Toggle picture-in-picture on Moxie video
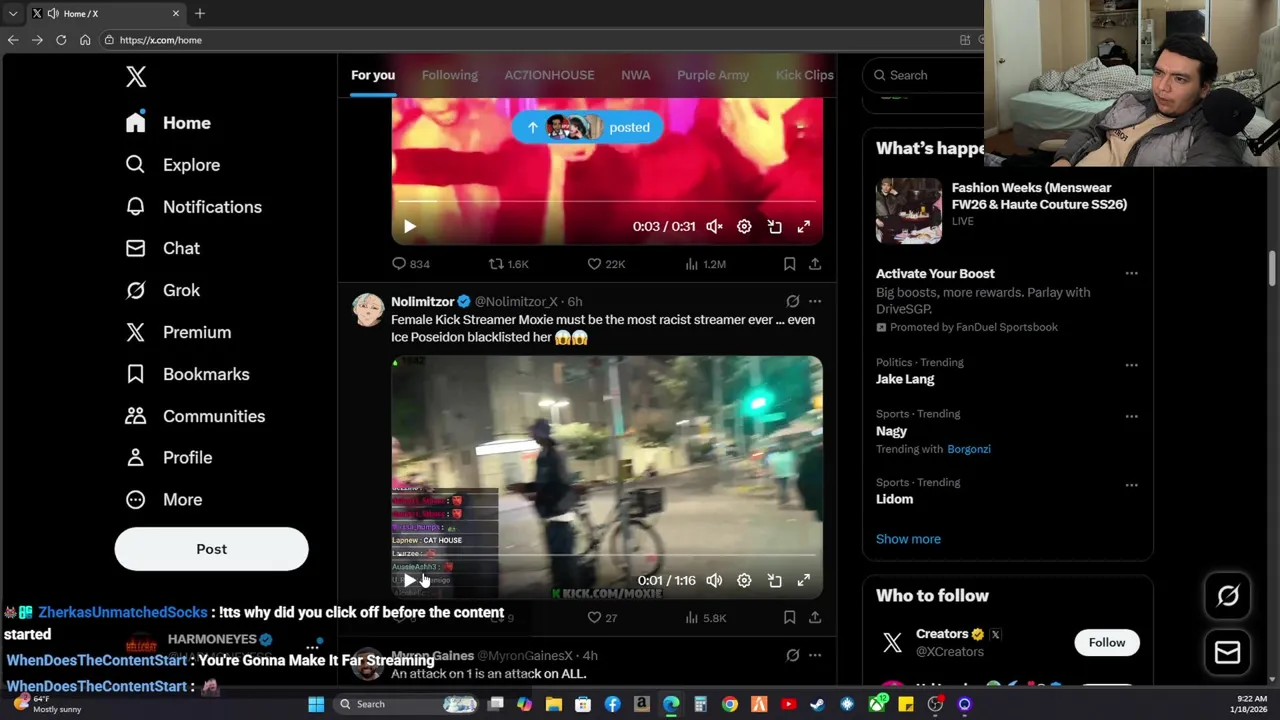 click(x=774, y=580)
